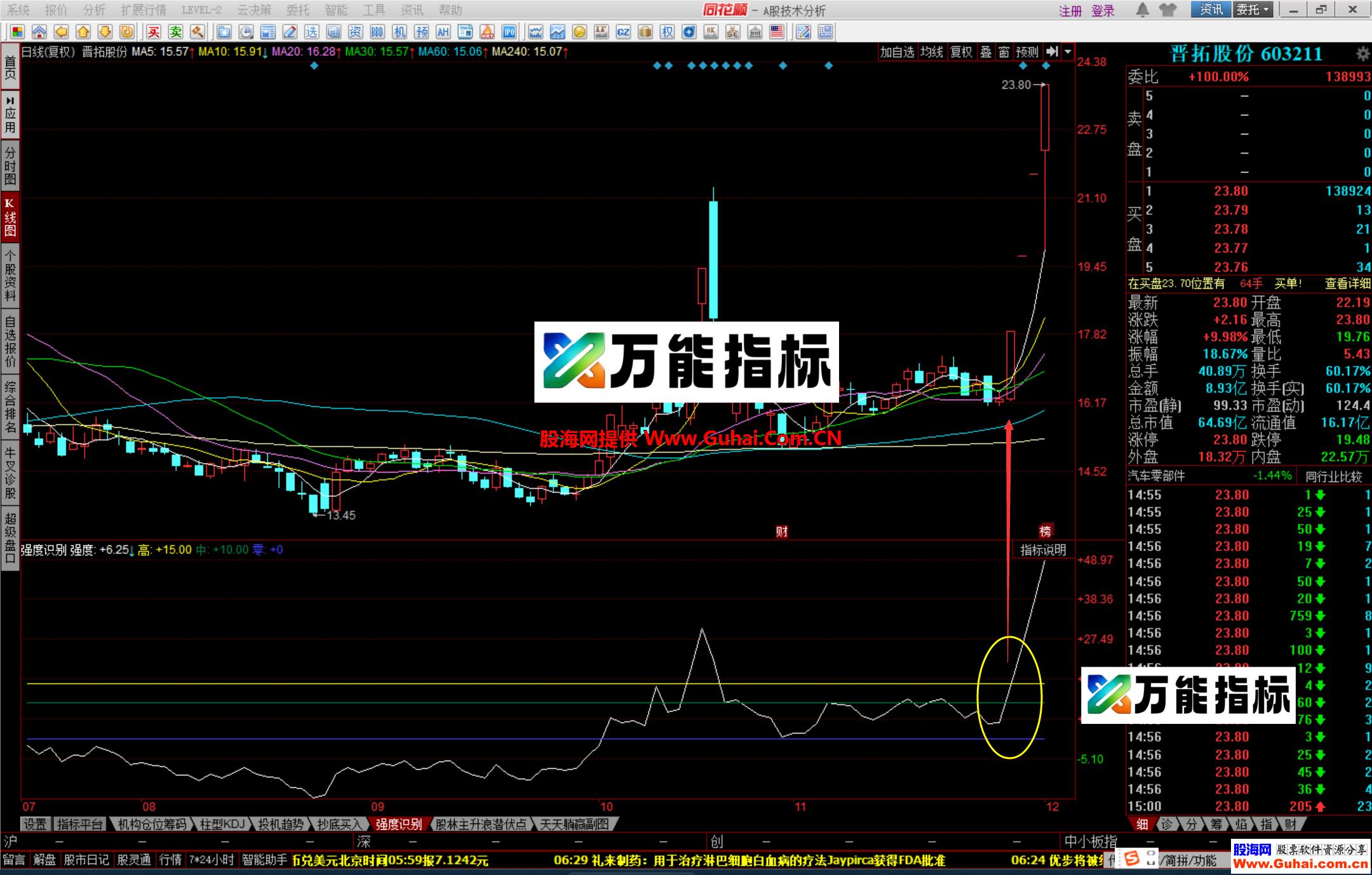Toggle 叠 overlay chart button
Screen dimensions: 1372x875
[986, 52]
